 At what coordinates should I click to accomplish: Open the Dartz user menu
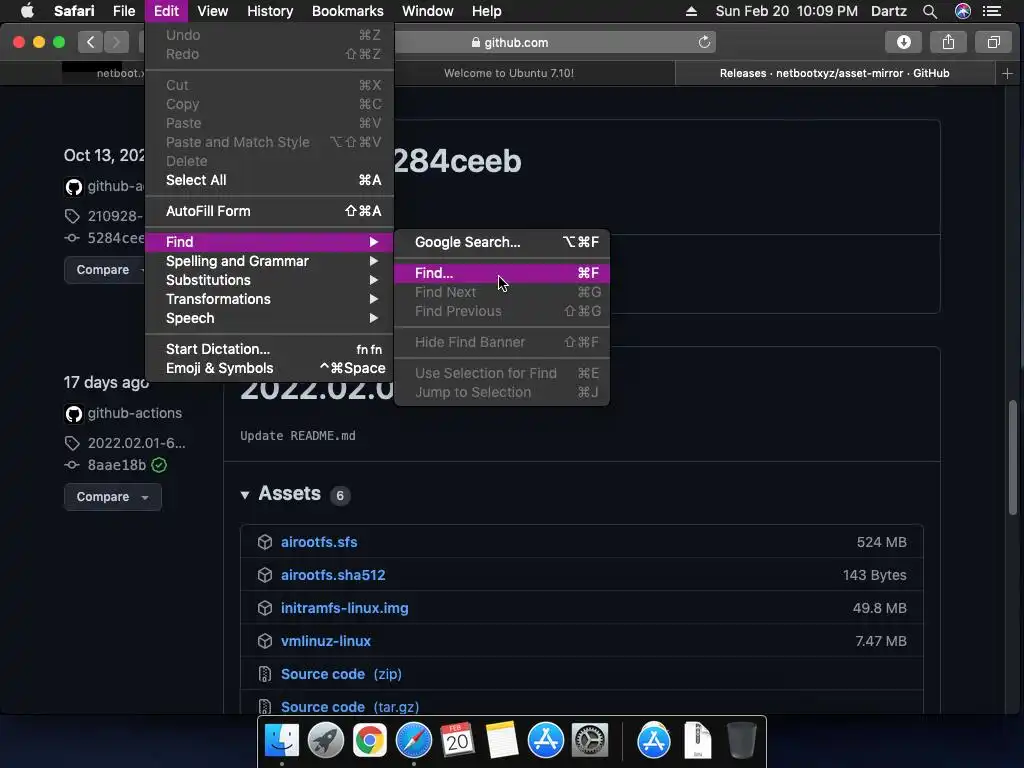tap(889, 11)
